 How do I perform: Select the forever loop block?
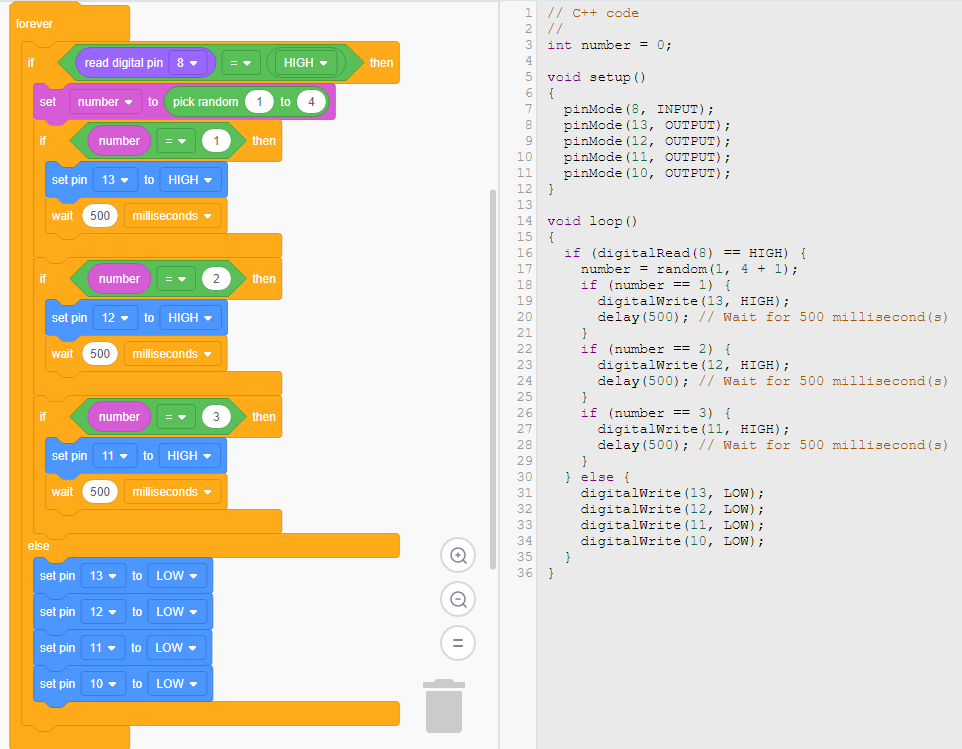(x=35, y=23)
